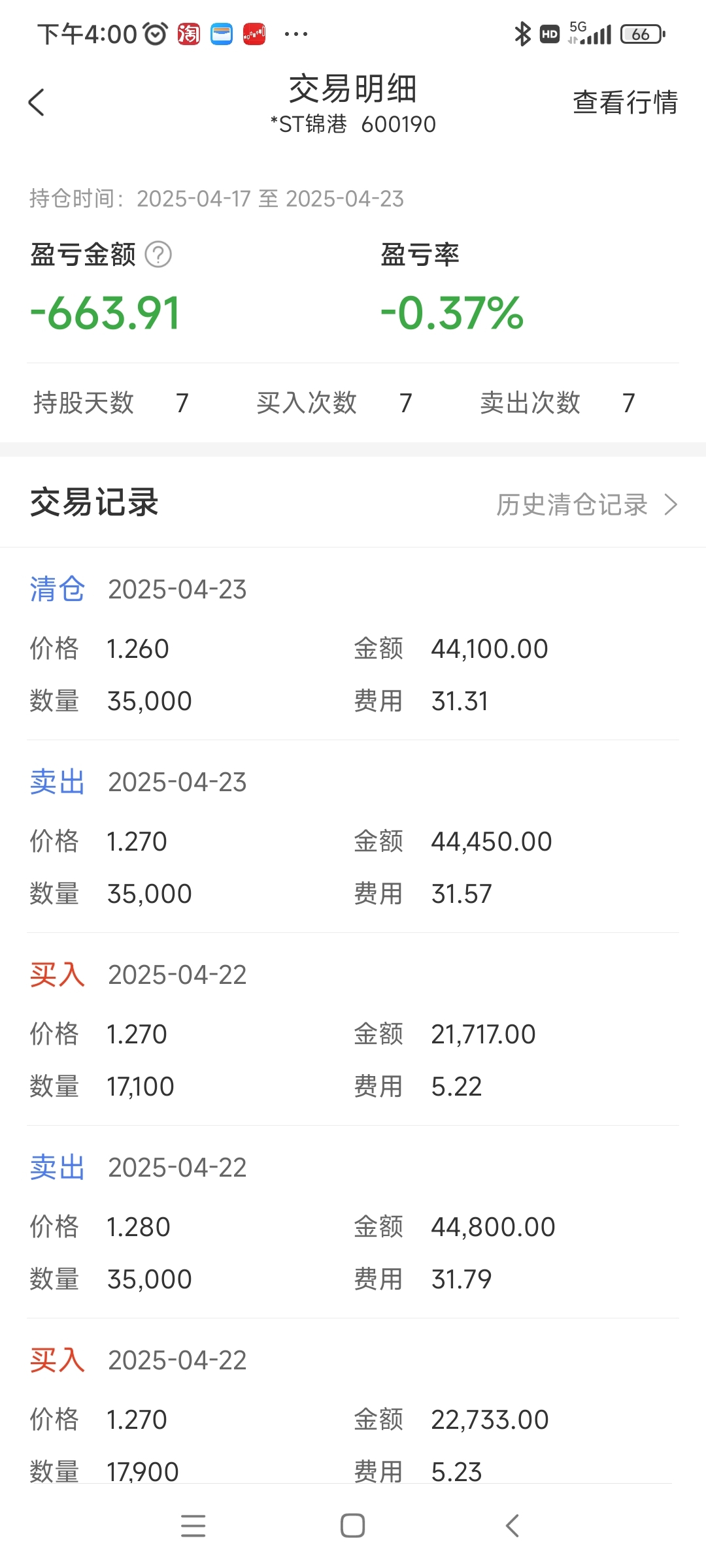Tap the *ST锦港 600190 stock title
The image size is (706, 1568).
(x=353, y=124)
